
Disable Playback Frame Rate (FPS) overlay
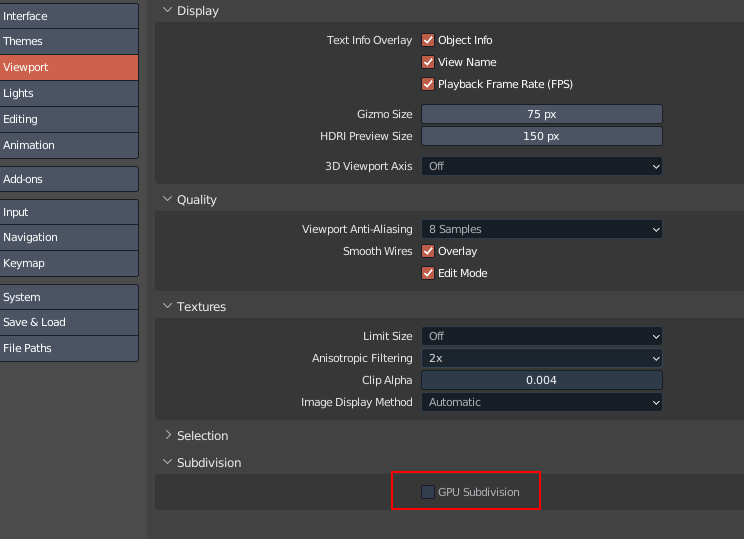click(x=428, y=84)
